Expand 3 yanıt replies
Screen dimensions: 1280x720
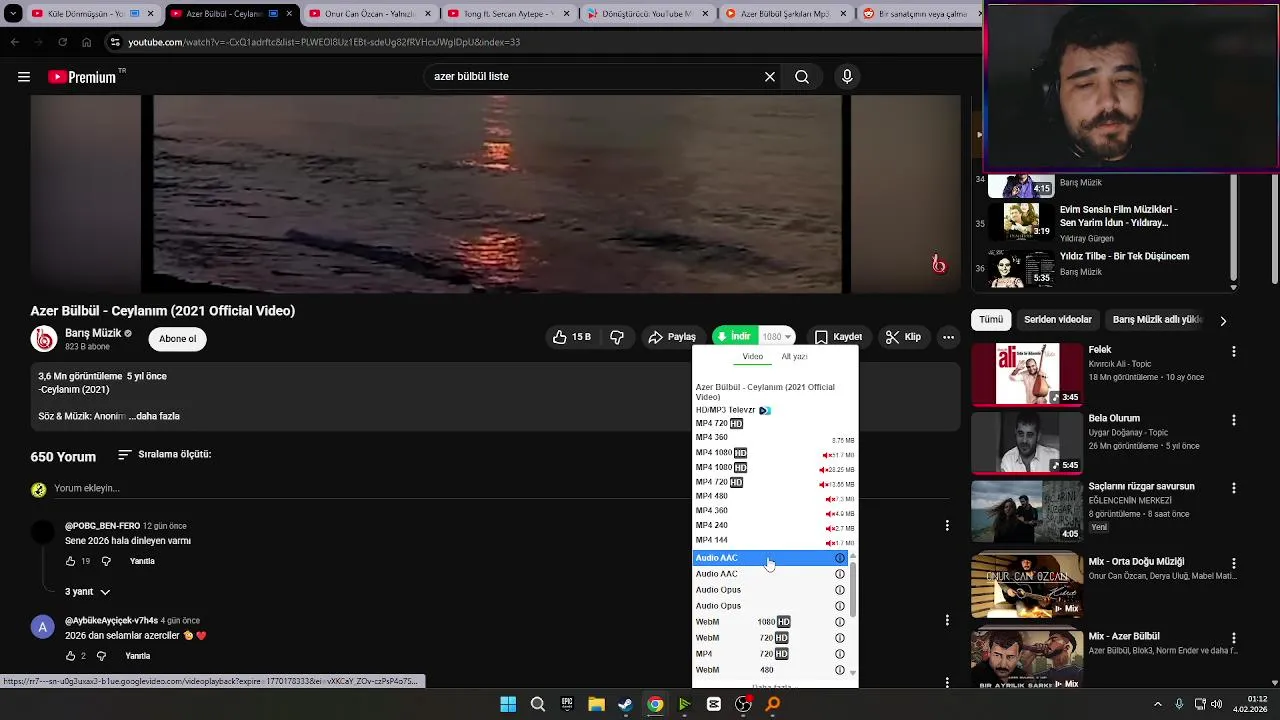coord(88,592)
